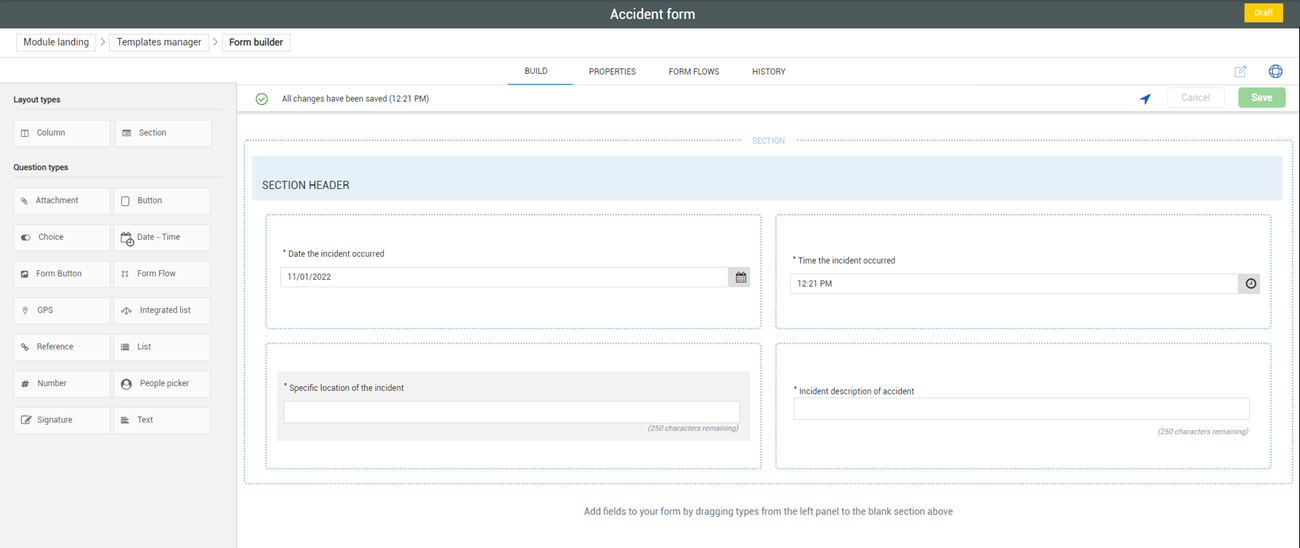
Task: Select the Signature question type
Action: click(61, 420)
